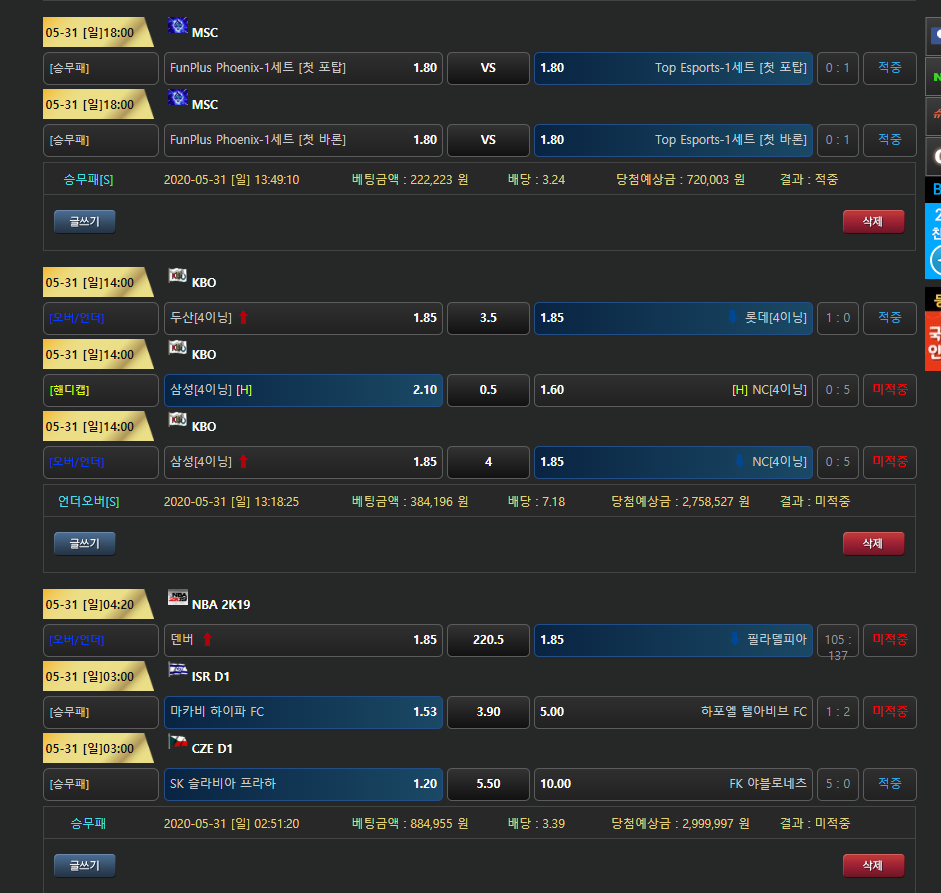This screenshot has width=941, height=893.
Task: Click the 핸디캡 label on 삼성 row
Action: 101,390
